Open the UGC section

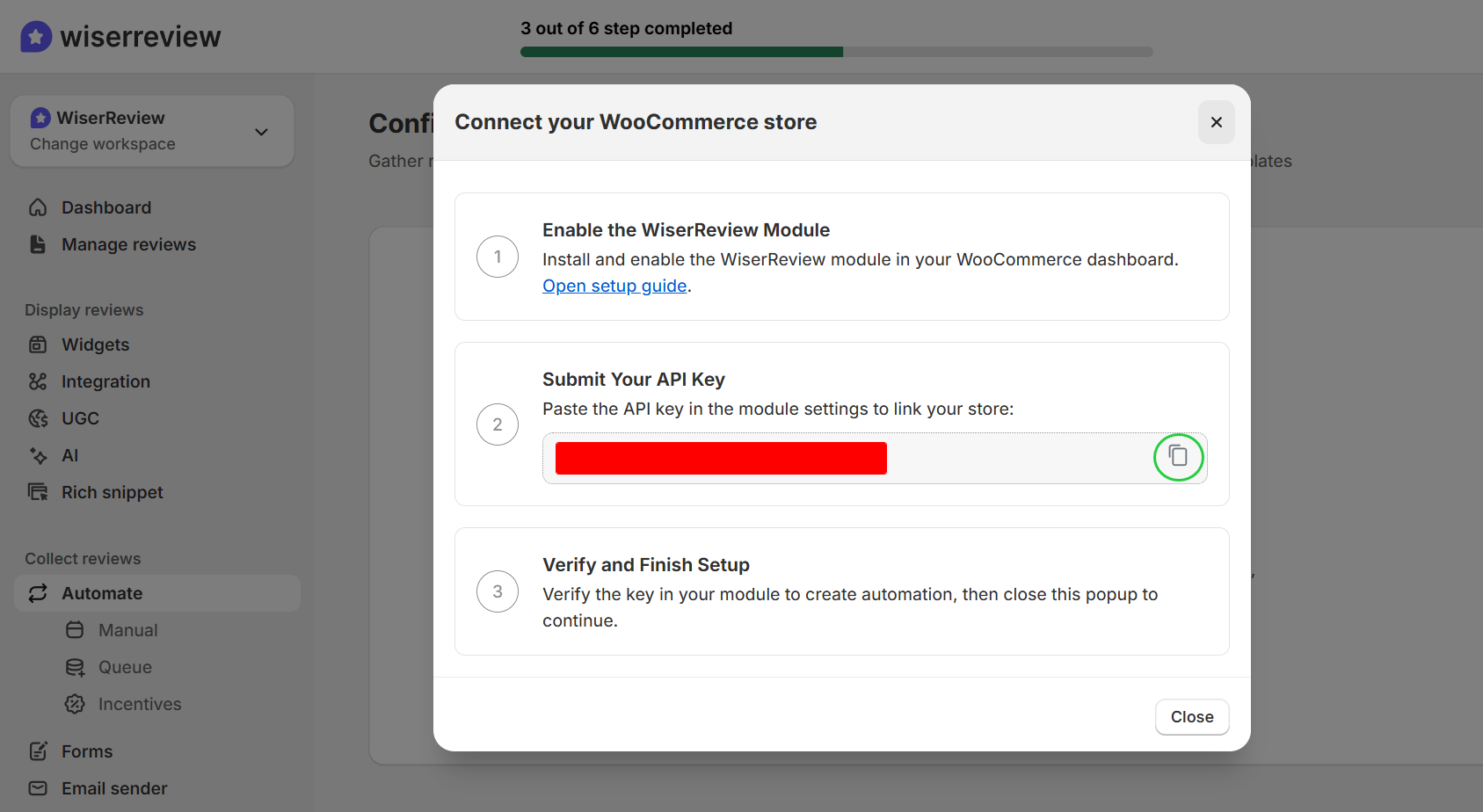(80, 418)
